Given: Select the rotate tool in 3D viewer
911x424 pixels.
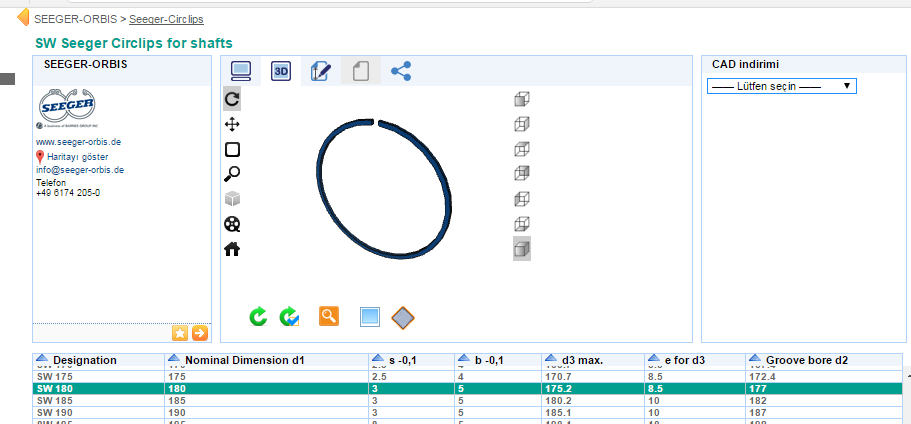Looking at the screenshot, I should [x=232, y=99].
